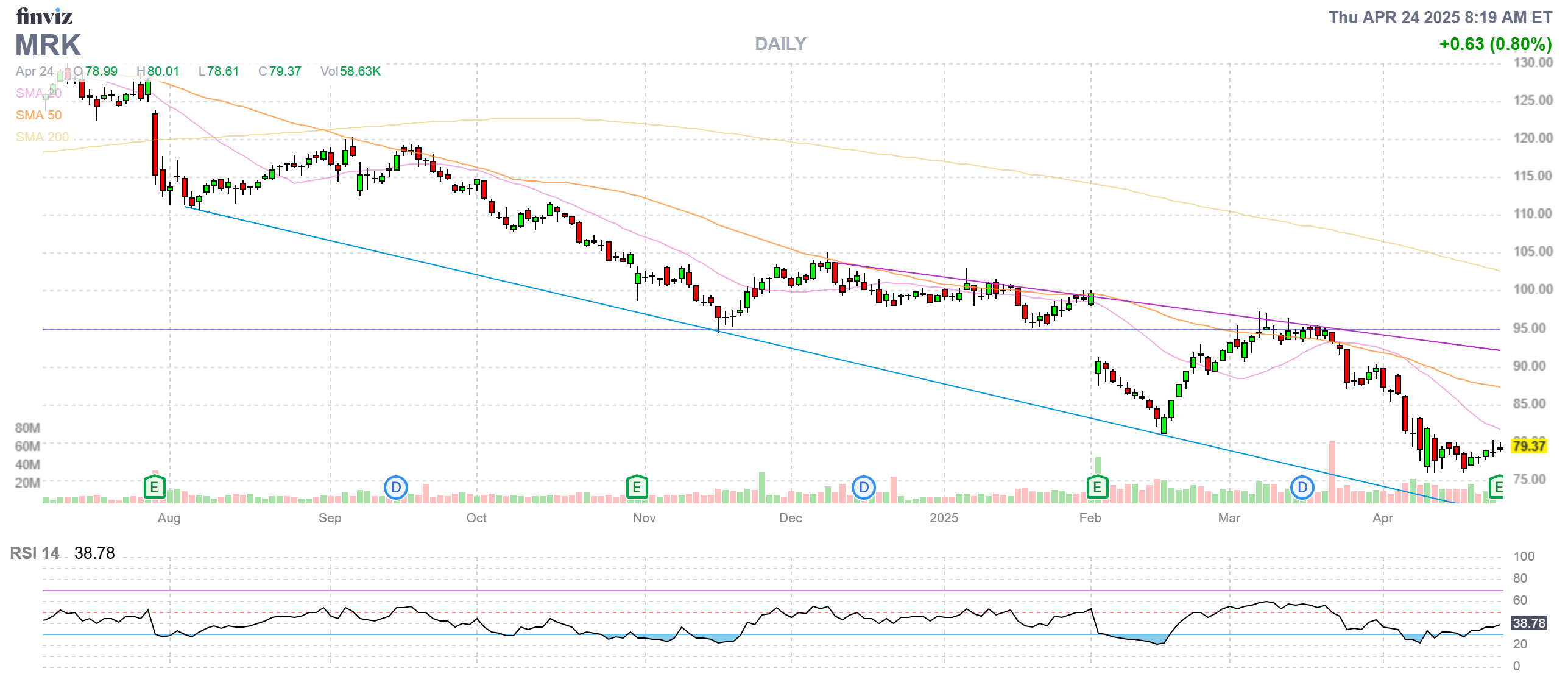Viewport: 1568px width, 685px height.
Task: Click the 2025 label on time axis
Action: click(944, 518)
